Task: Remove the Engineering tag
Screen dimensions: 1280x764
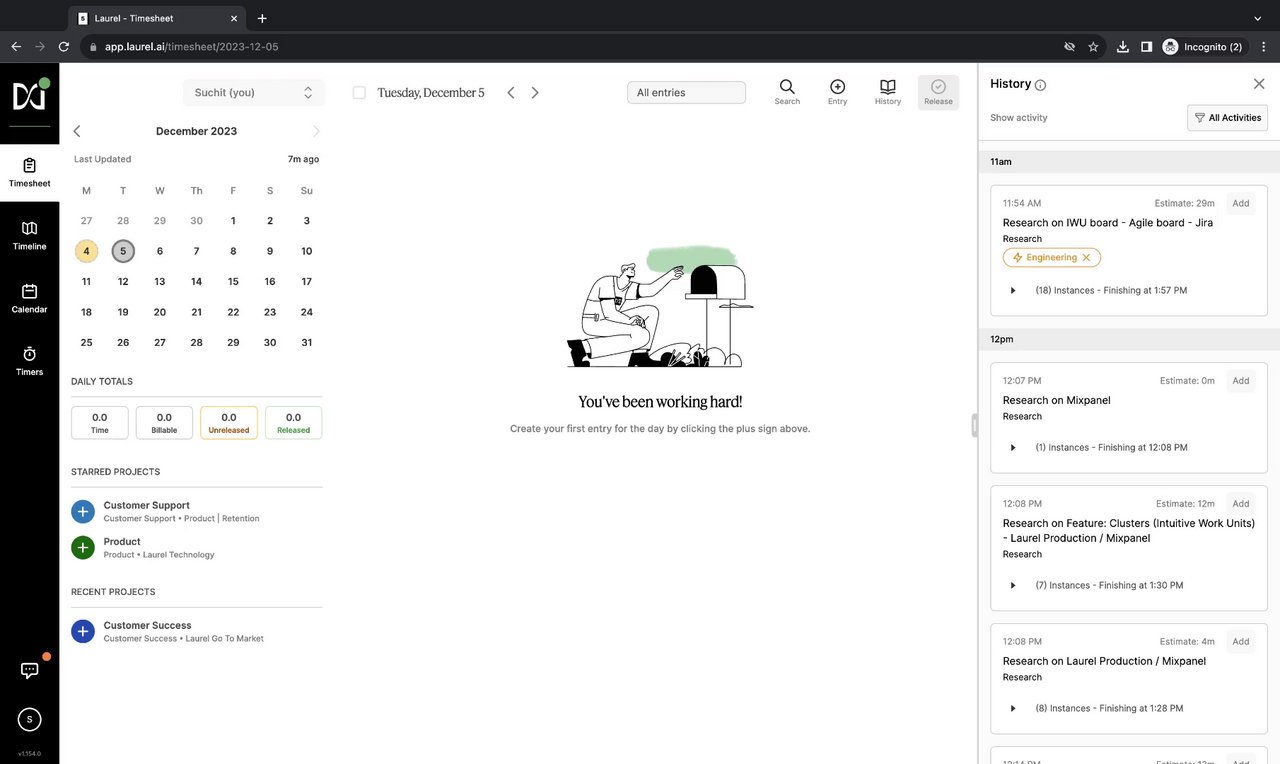Action: [1086, 257]
